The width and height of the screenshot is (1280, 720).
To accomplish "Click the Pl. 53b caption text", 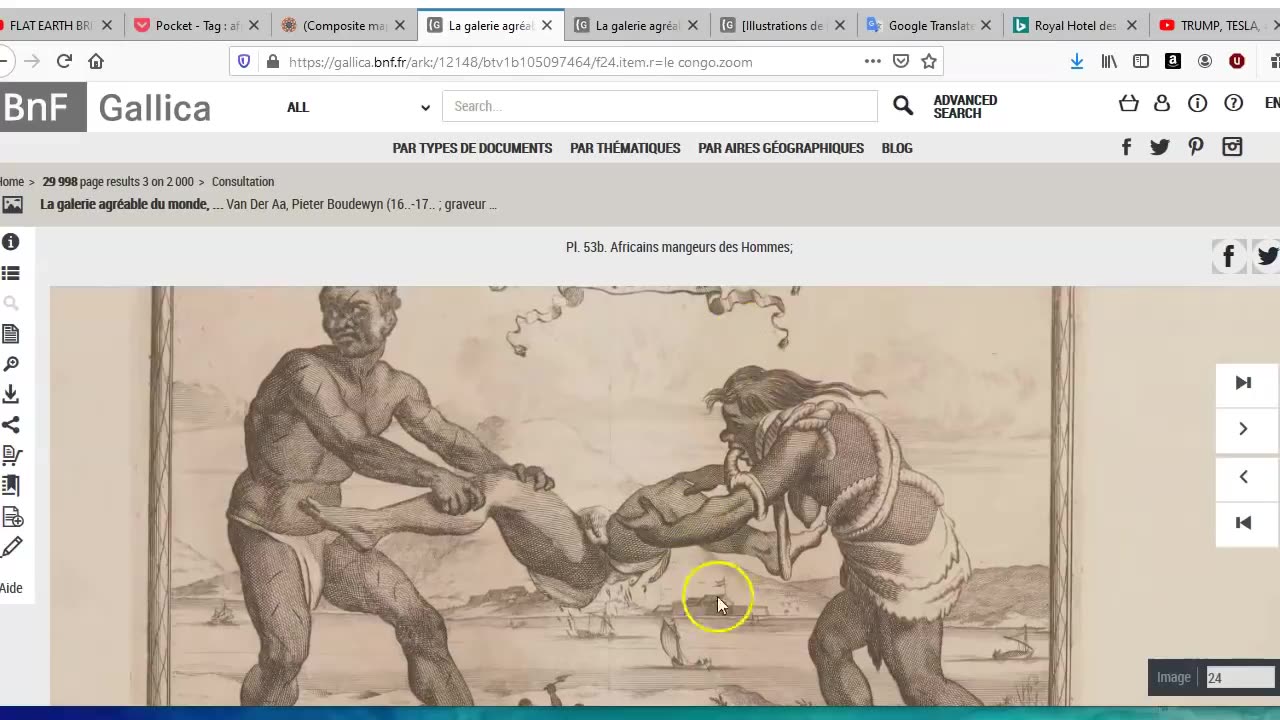I will (x=679, y=247).
